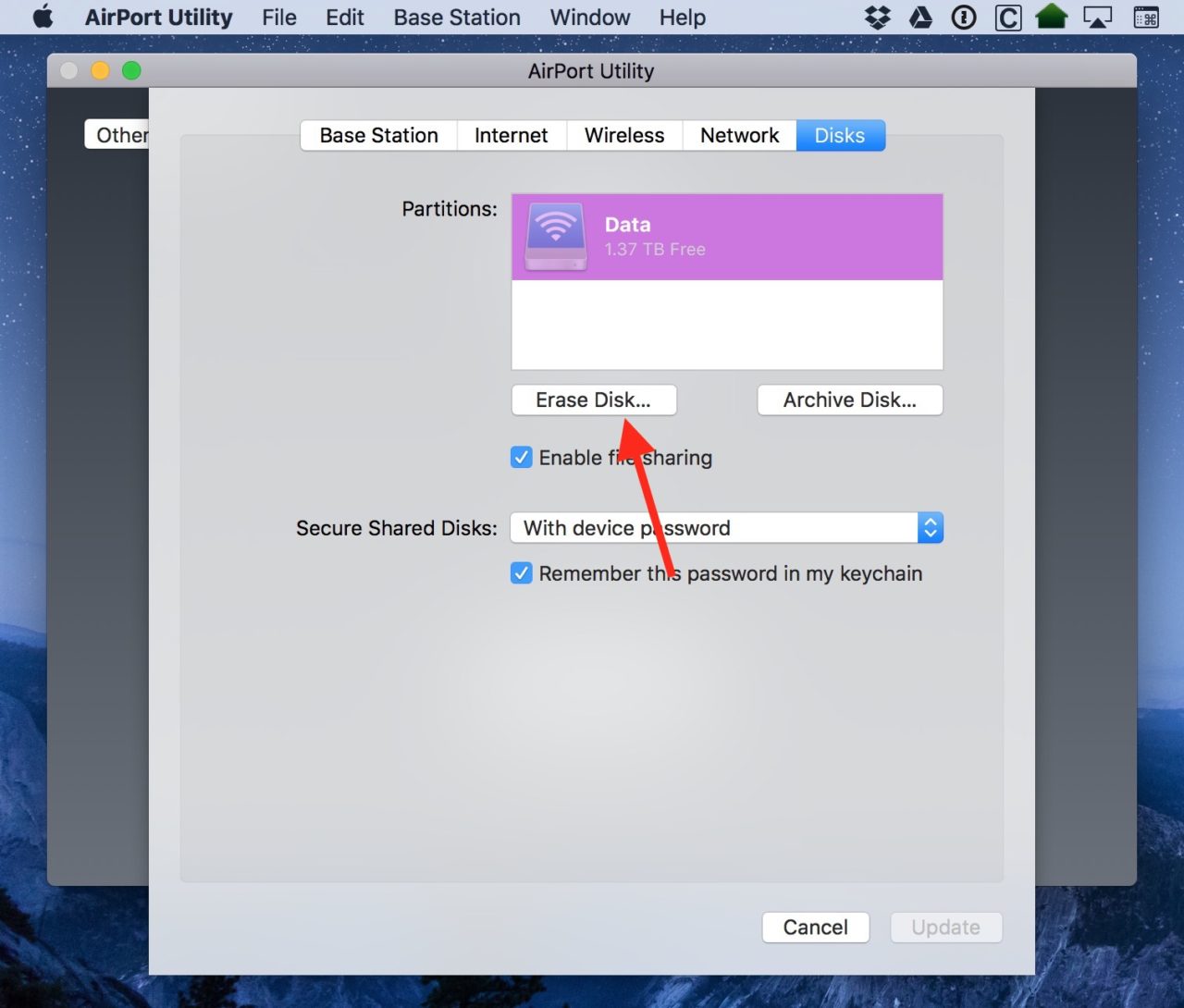Click the 1.37 TB Free text
Screen dimensions: 1184x1008
[655, 250]
